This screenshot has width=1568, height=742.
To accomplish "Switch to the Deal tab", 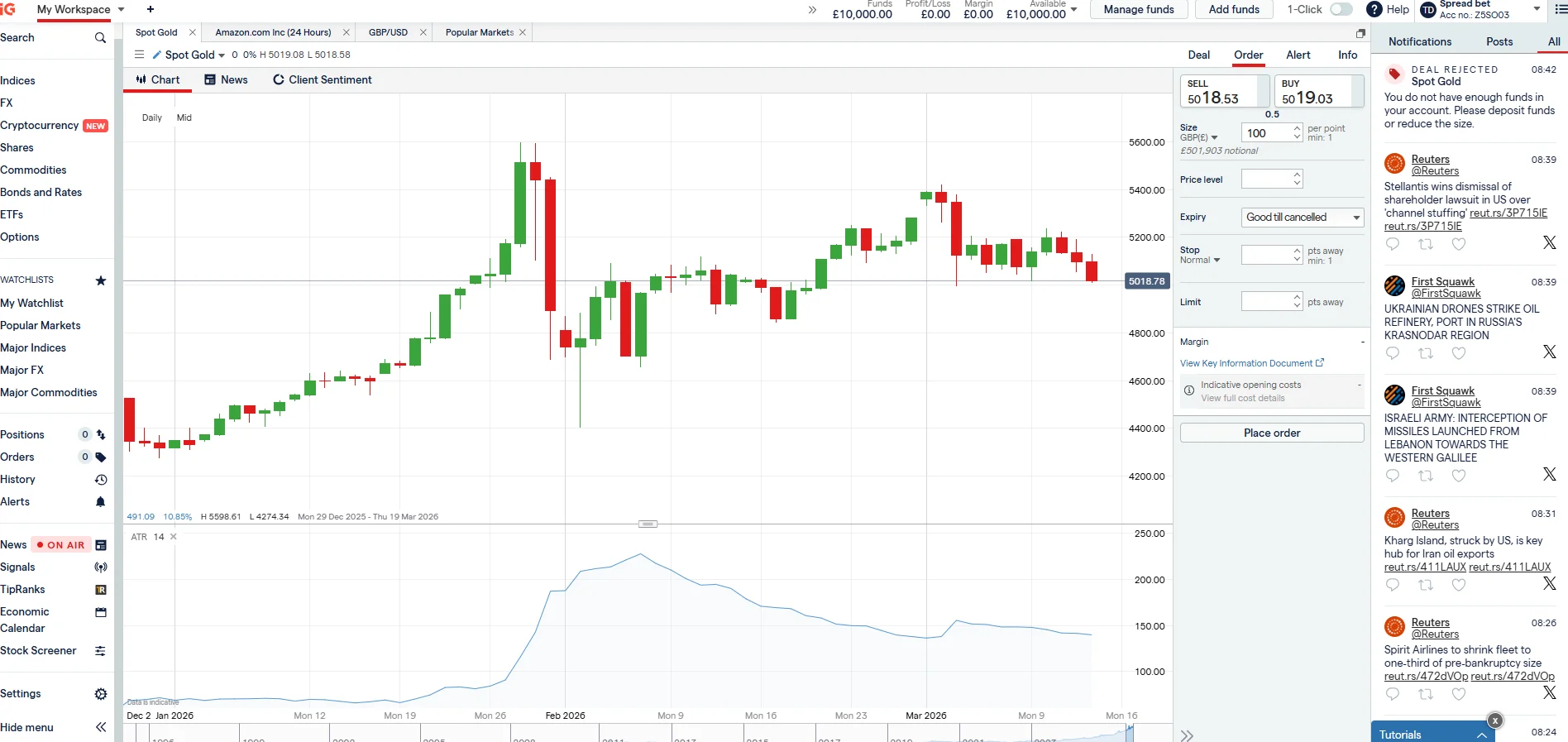I will point(1199,55).
